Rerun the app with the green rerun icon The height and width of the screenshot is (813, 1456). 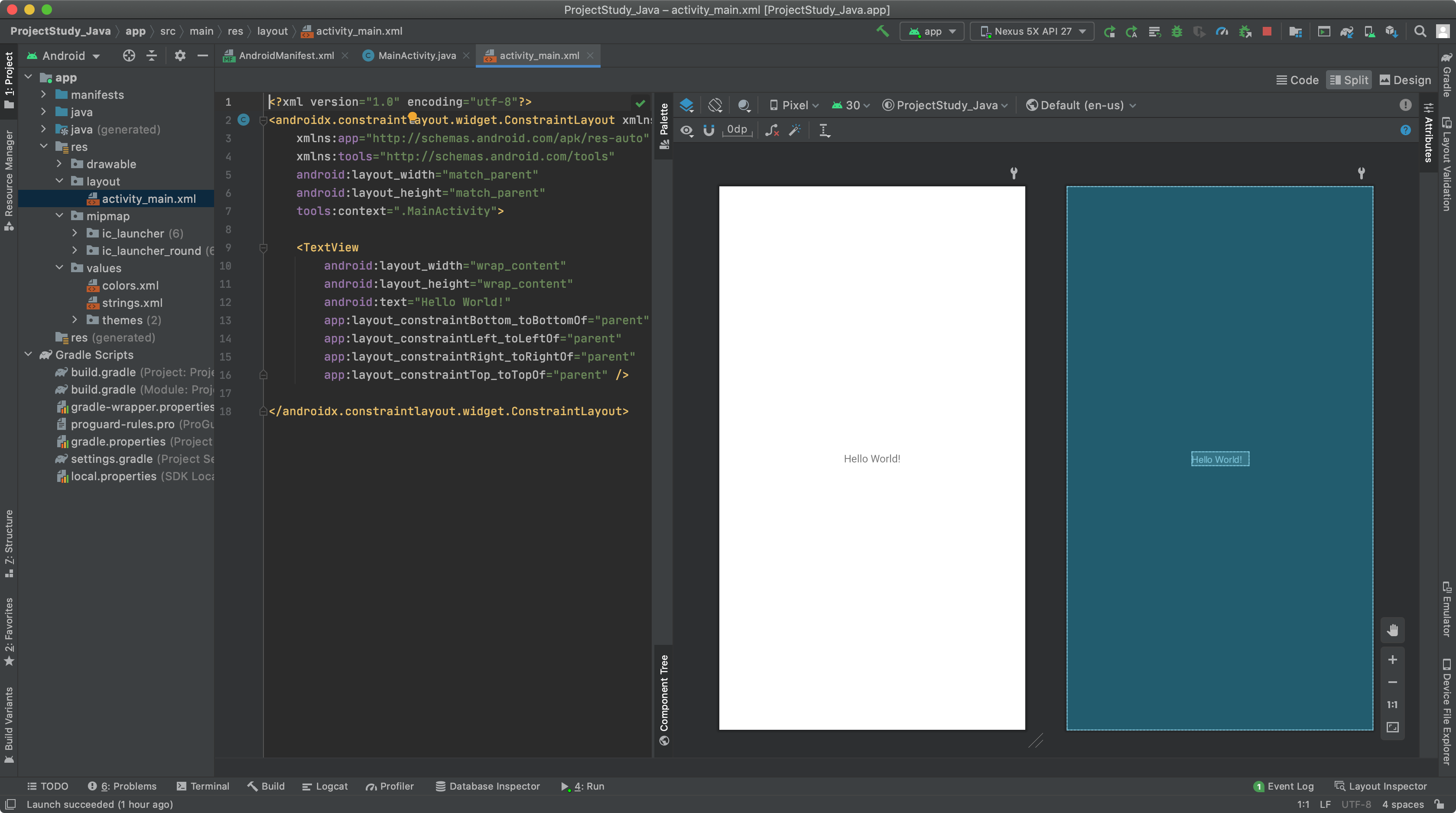(1109, 32)
